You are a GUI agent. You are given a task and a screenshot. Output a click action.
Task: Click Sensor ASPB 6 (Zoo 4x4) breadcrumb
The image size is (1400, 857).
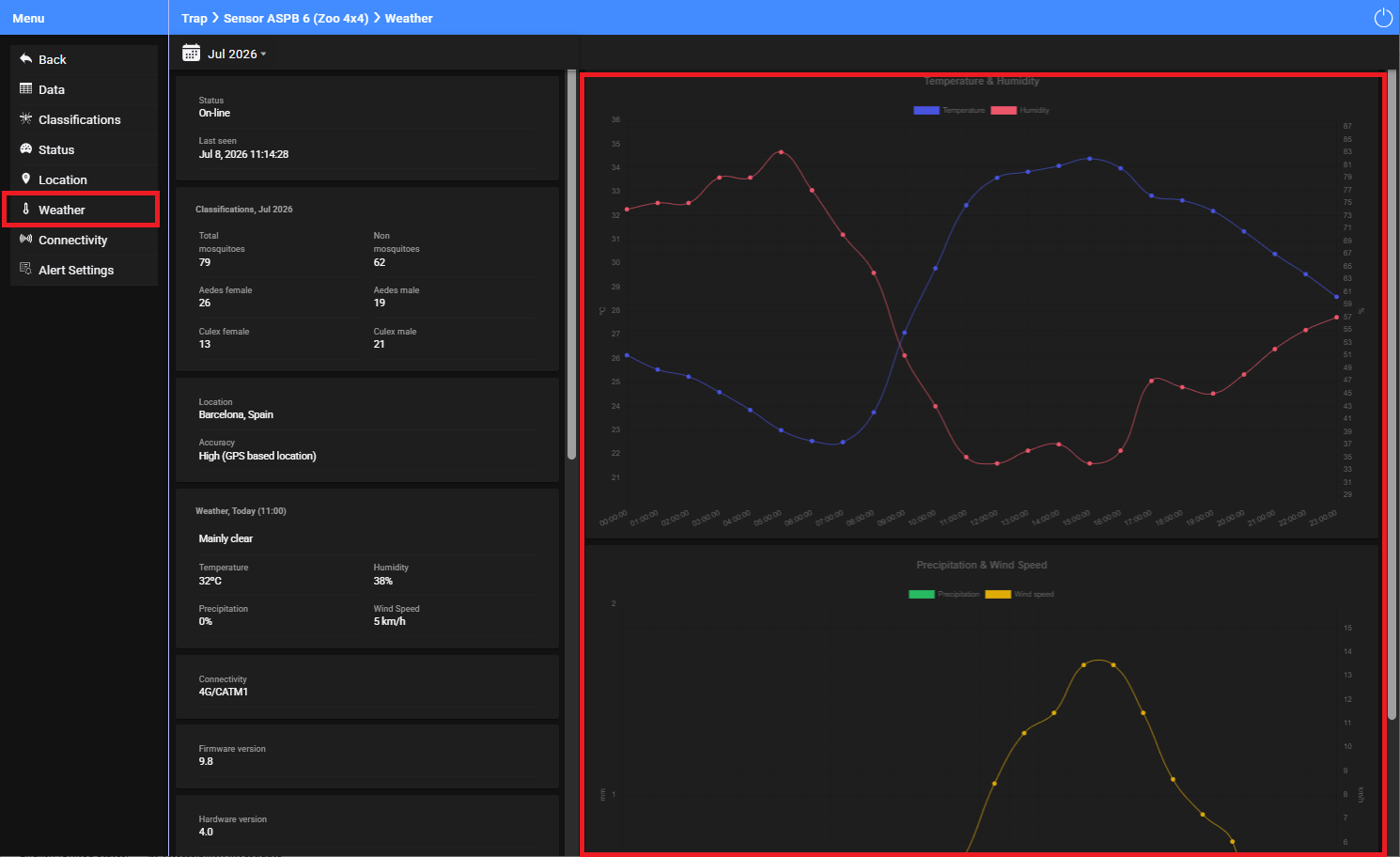296,18
